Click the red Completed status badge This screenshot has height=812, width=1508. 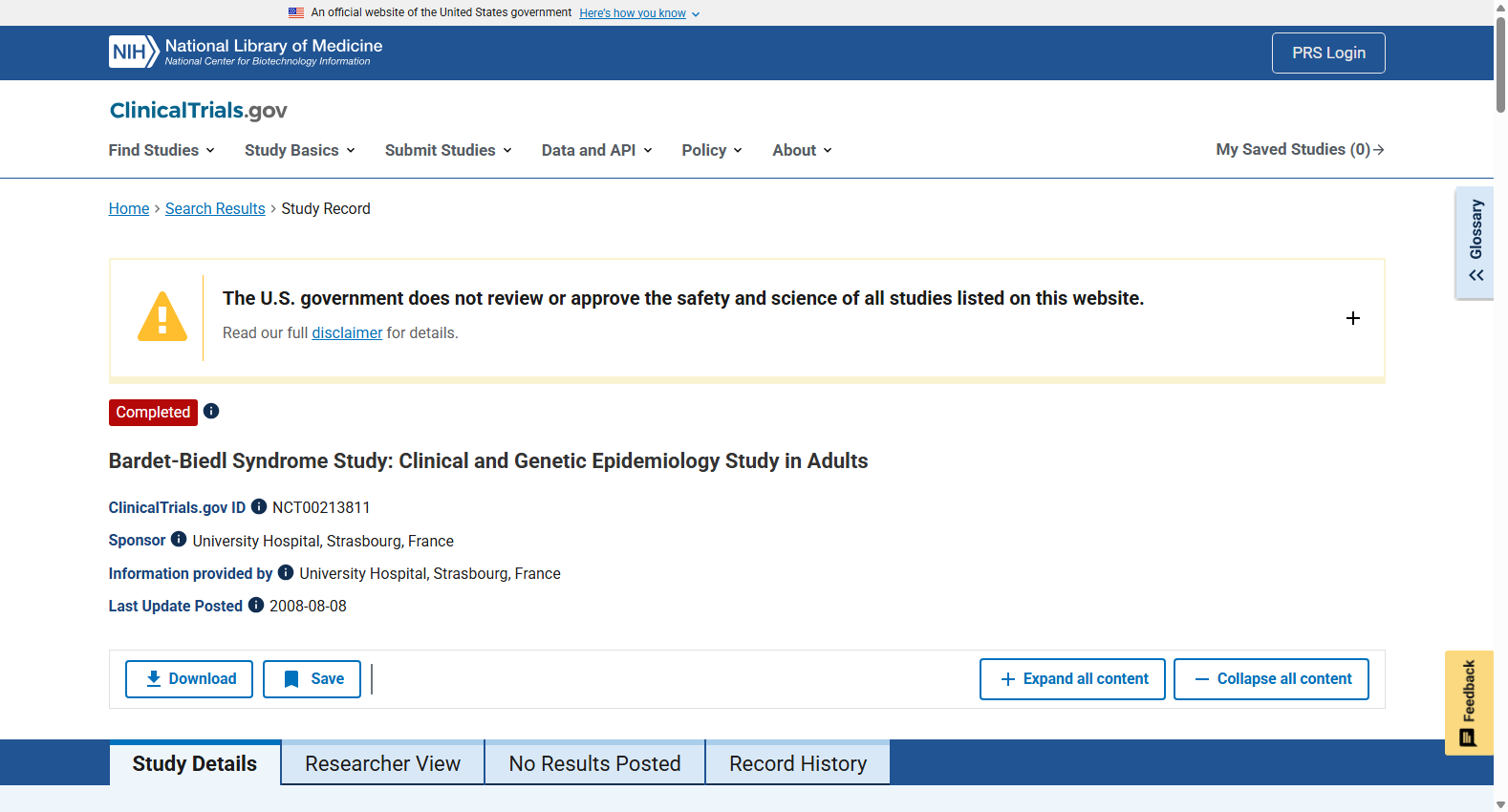[x=153, y=412]
